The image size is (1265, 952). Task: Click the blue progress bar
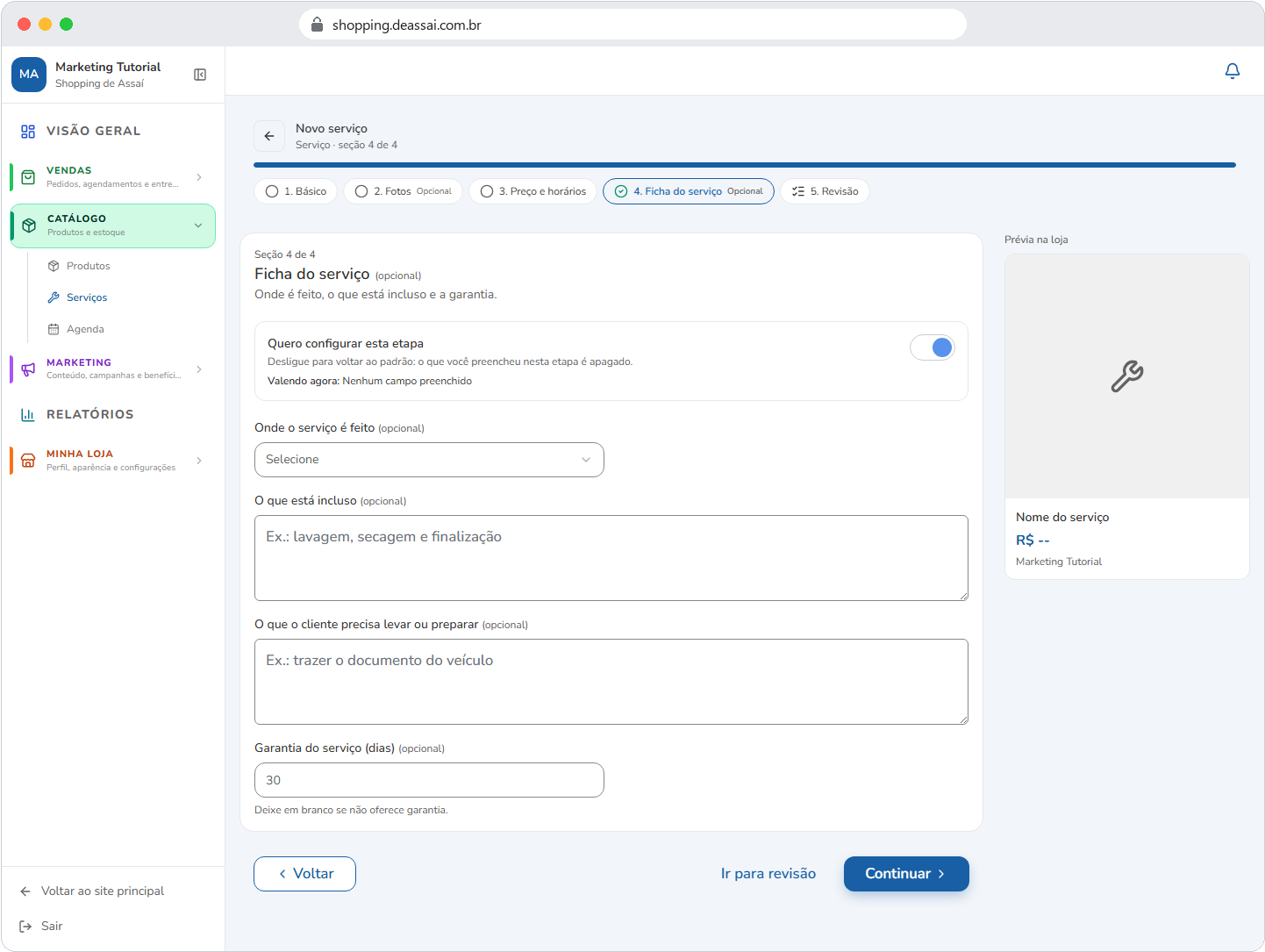tap(745, 165)
